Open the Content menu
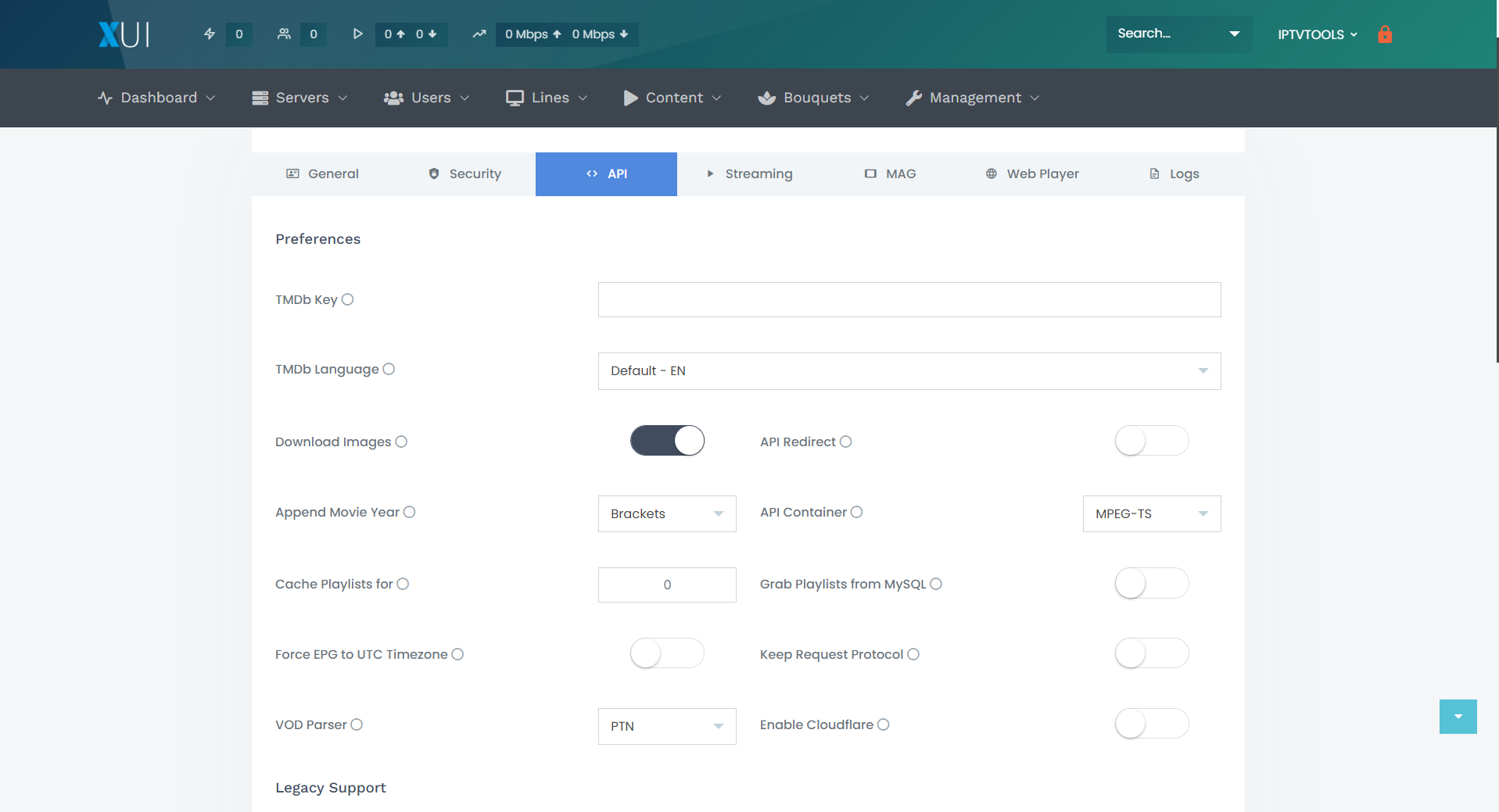The width and height of the screenshot is (1499, 812). point(672,98)
